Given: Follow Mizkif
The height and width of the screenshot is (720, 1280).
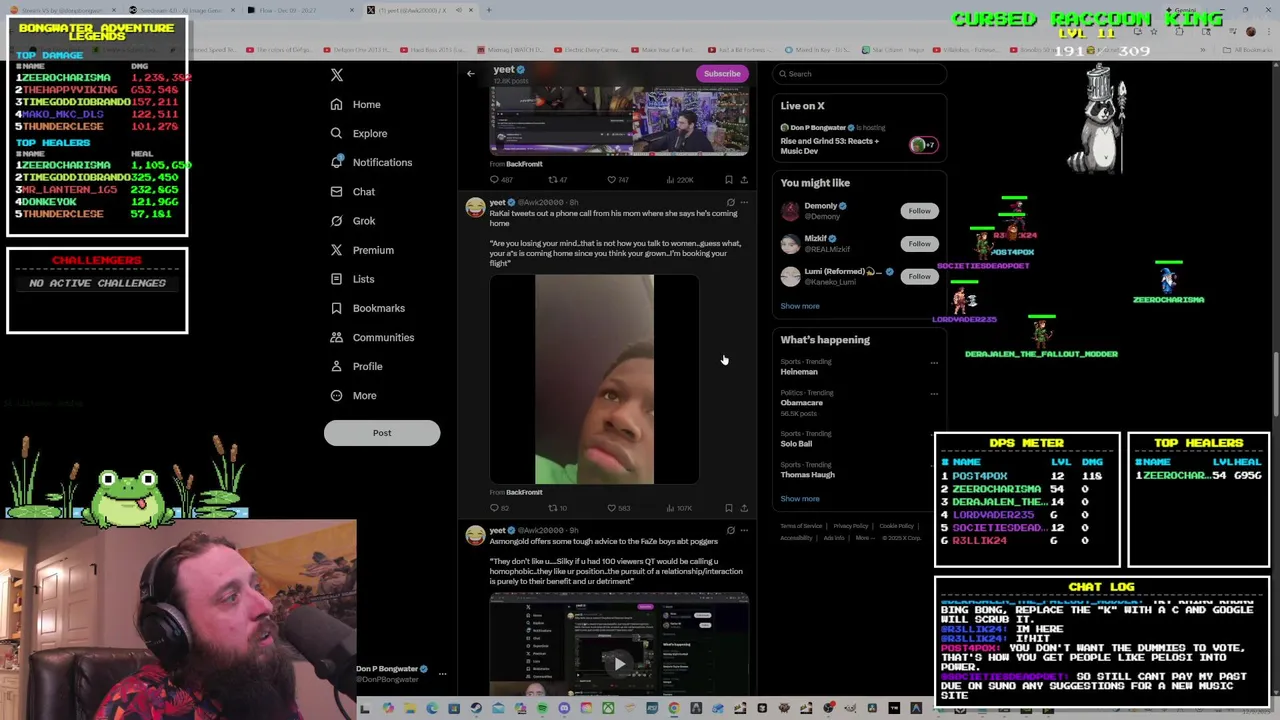Looking at the screenshot, I should (x=919, y=243).
